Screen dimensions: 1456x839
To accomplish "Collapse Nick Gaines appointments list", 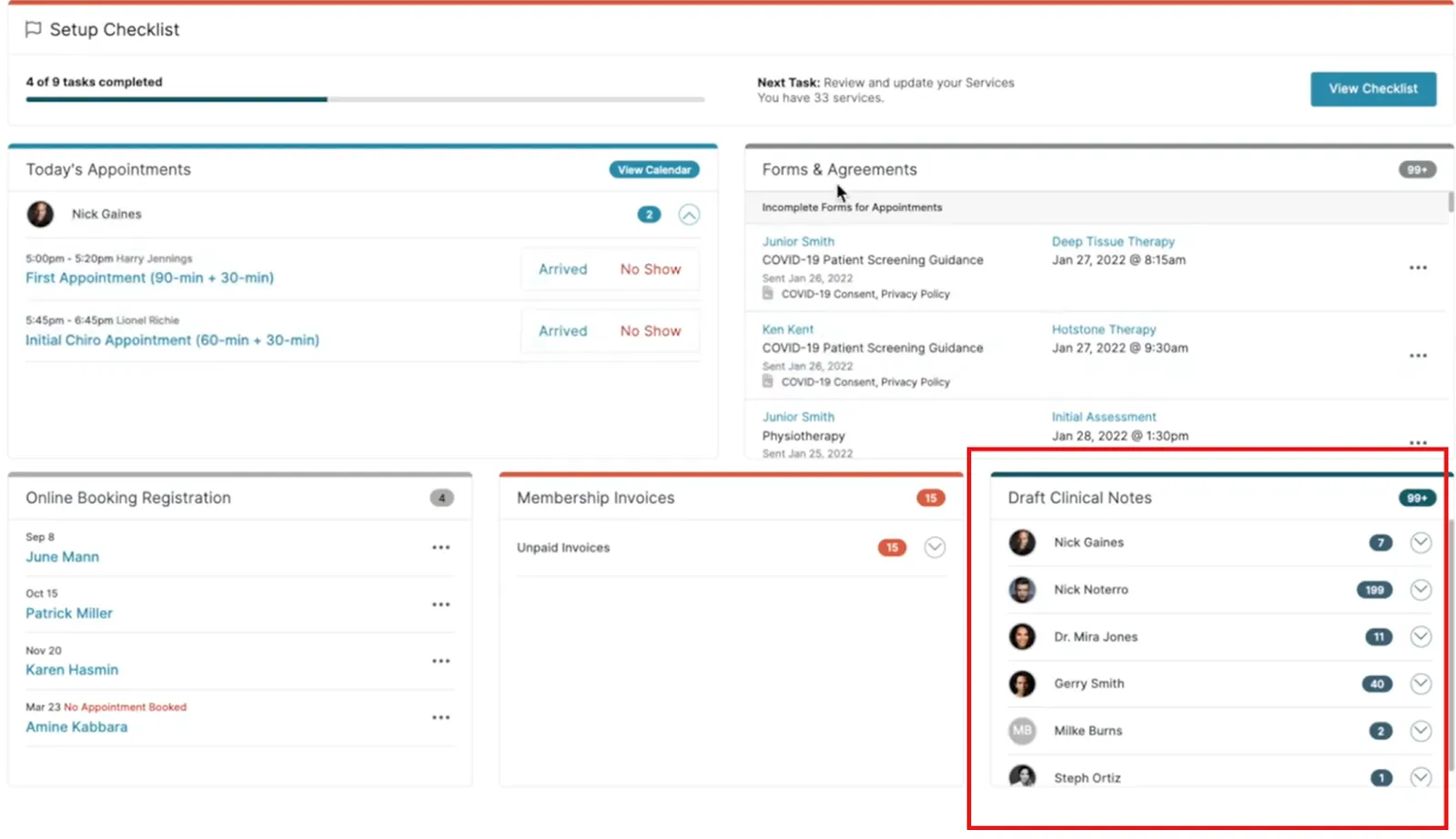I will (x=689, y=215).
